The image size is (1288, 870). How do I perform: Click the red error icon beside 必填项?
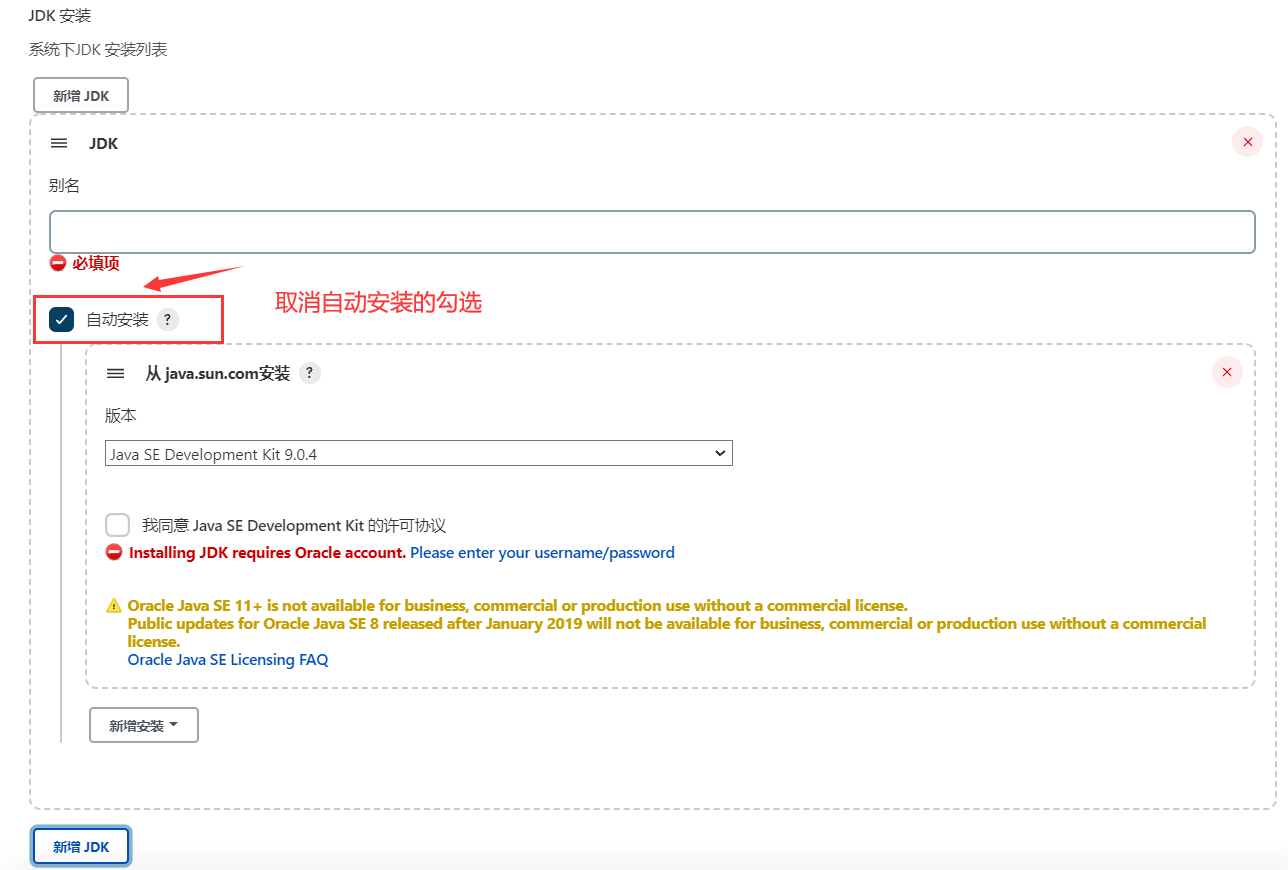coord(58,263)
